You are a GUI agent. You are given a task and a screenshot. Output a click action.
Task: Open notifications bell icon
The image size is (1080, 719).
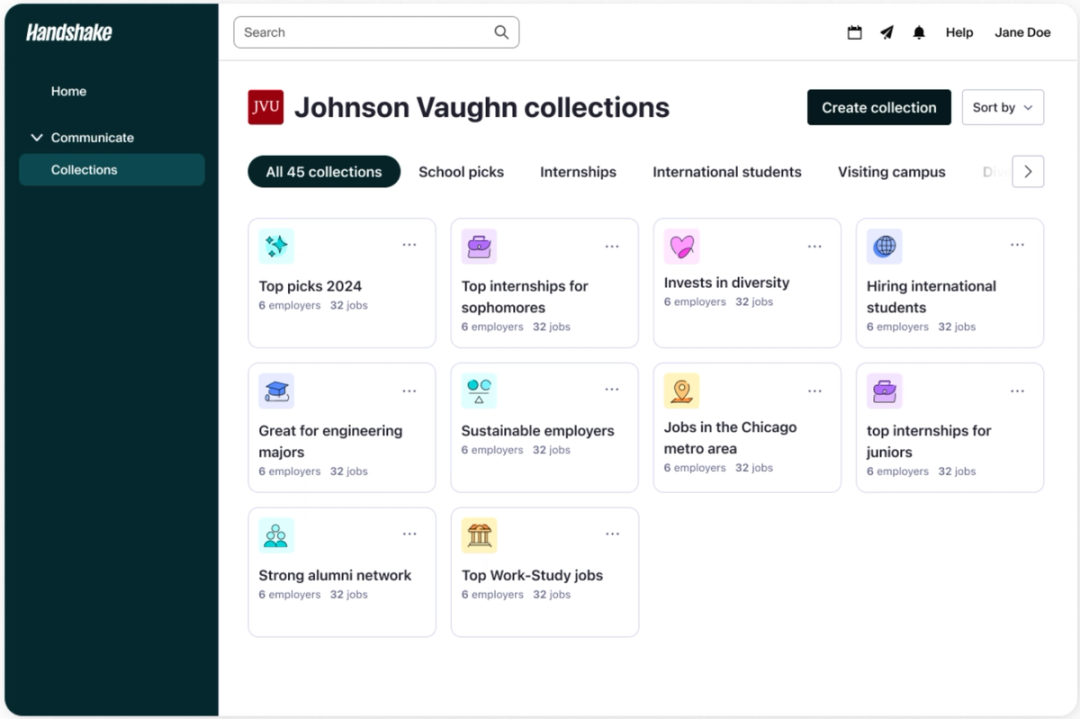click(x=919, y=32)
